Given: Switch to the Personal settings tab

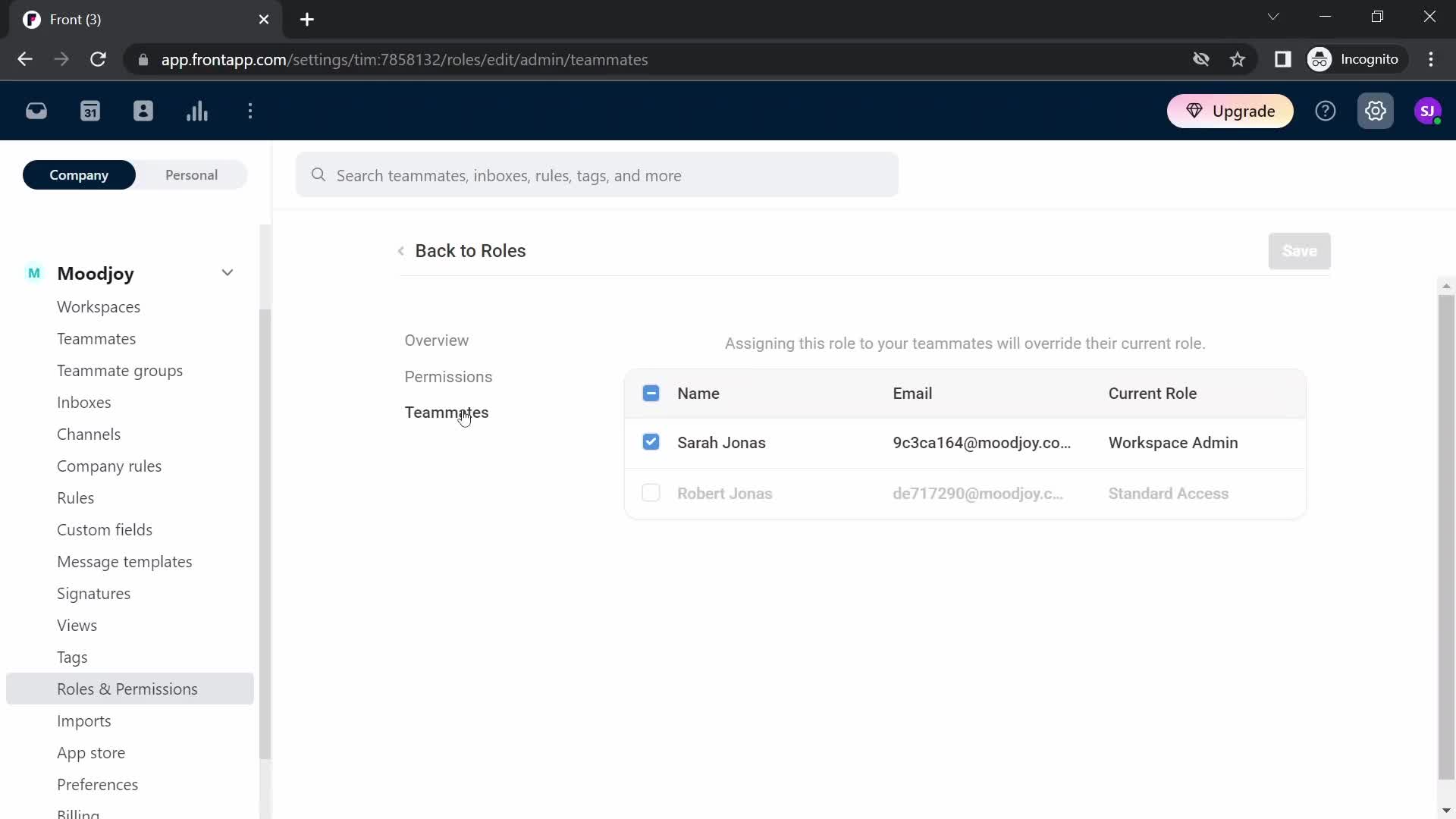Looking at the screenshot, I should (191, 175).
